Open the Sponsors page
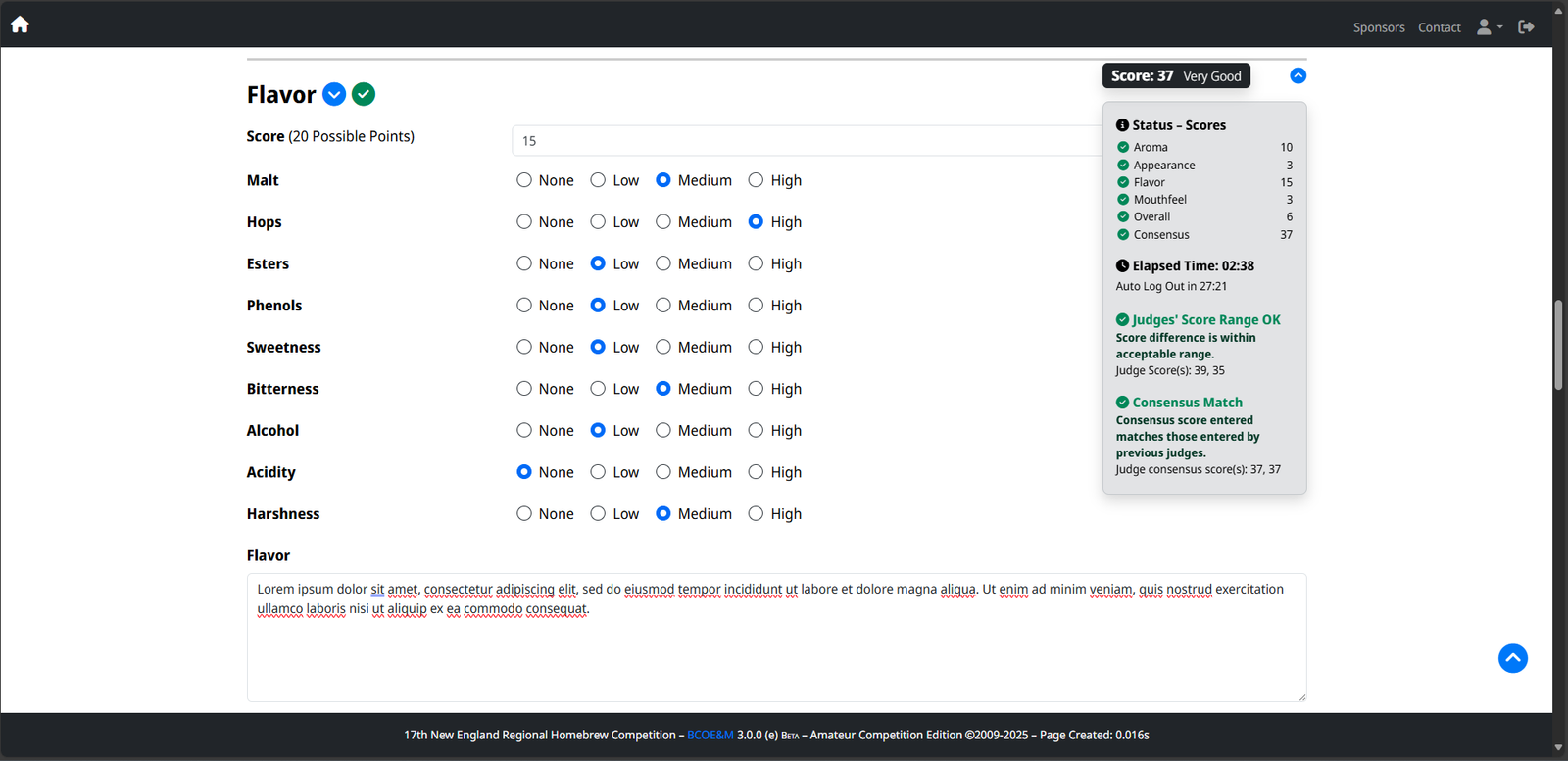Viewport: 1568px width, 761px height. tap(1378, 27)
